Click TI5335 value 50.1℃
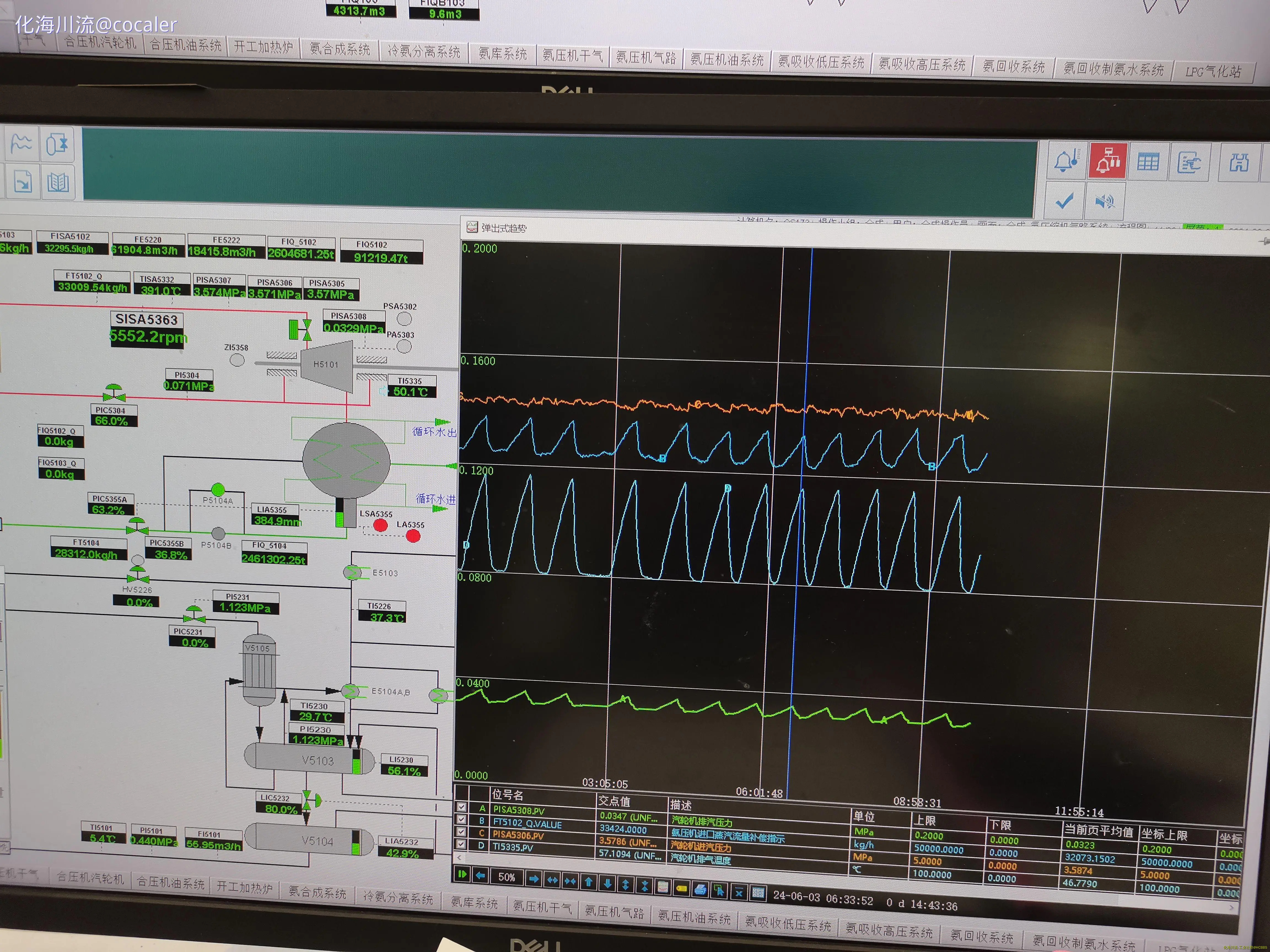This screenshot has height=952, width=1270. pyautogui.click(x=412, y=392)
